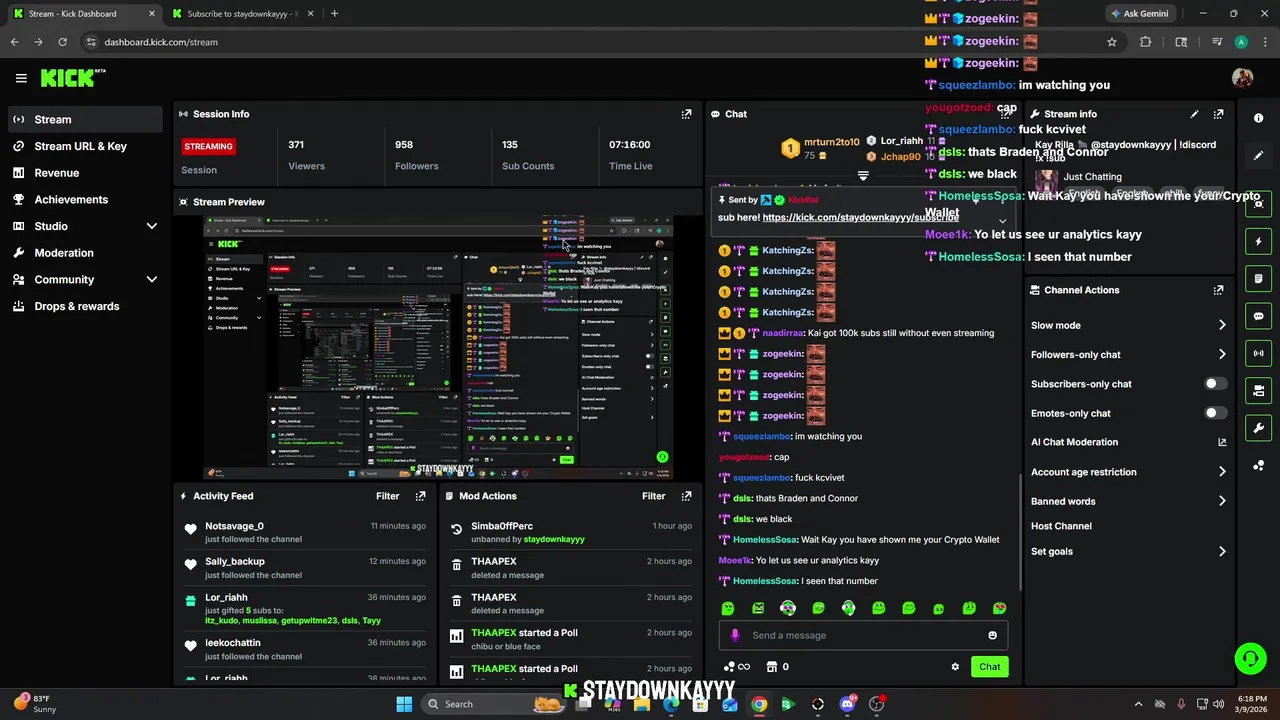Click the chat bubble icon in right rail
The height and width of the screenshot is (720, 1280).
tap(1258, 316)
